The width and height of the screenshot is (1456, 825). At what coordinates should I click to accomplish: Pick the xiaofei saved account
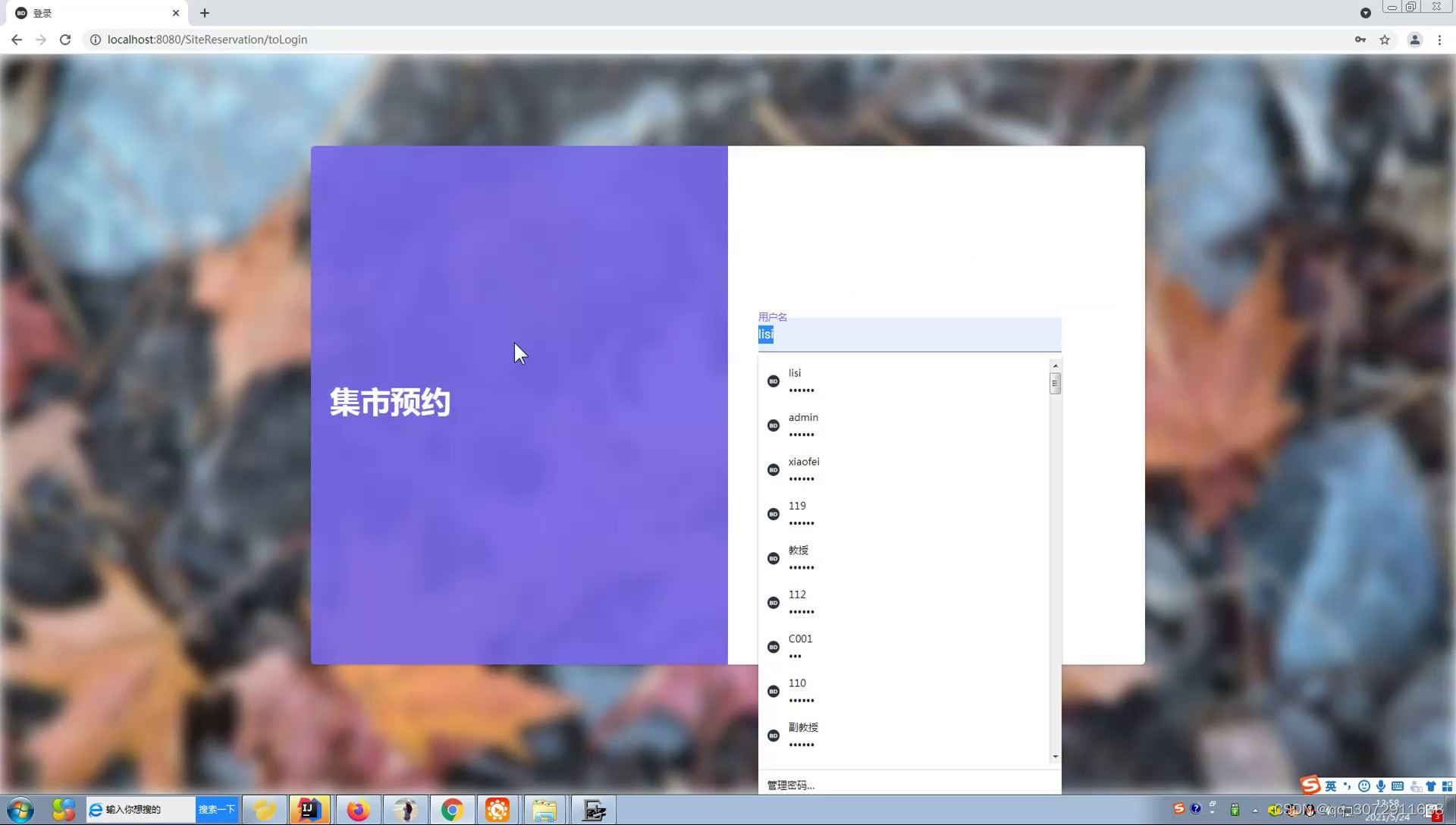pyautogui.click(x=903, y=469)
